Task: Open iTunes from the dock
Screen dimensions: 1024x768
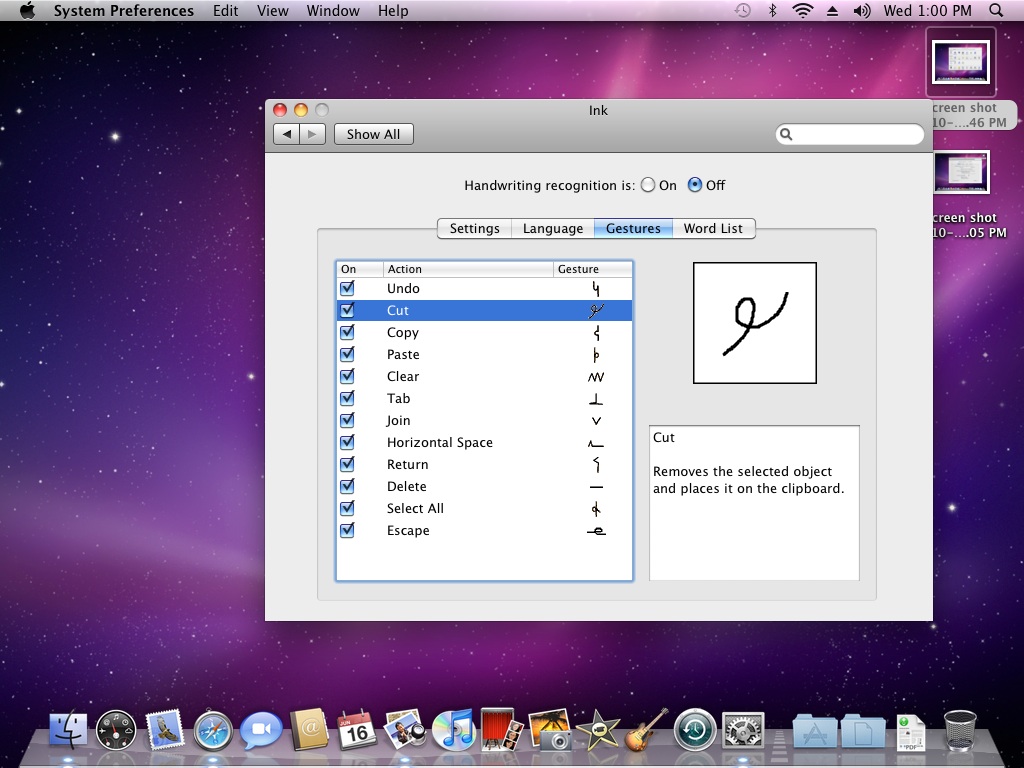Action: point(453,729)
